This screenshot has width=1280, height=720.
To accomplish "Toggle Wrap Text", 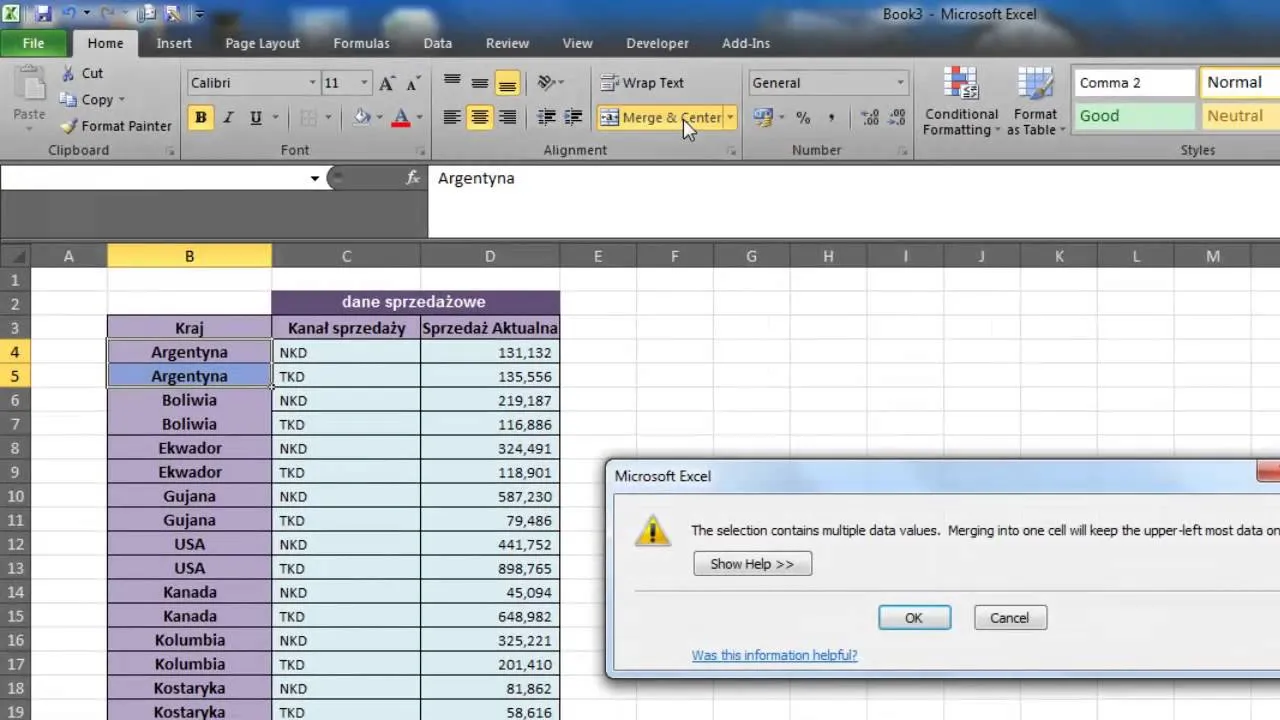I will (x=642, y=83).
